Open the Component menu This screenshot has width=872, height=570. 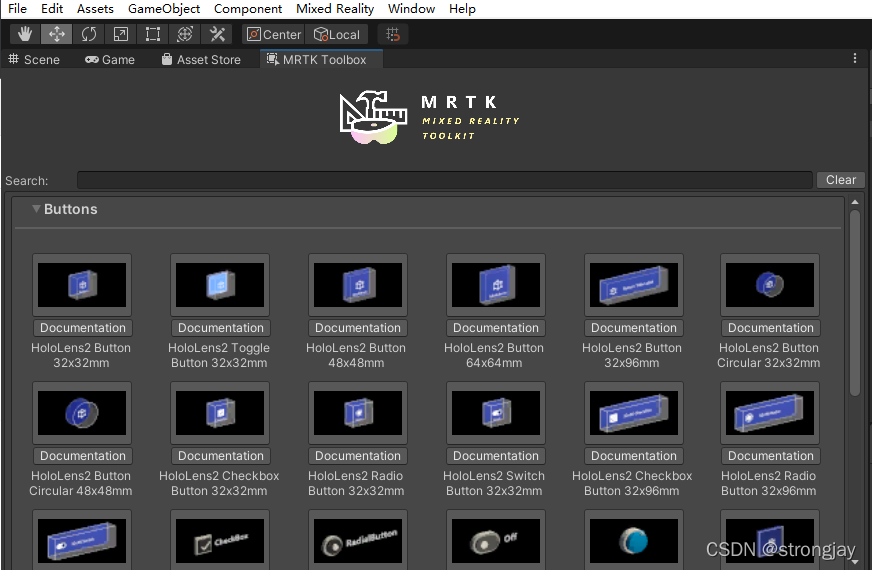[248, 9]
